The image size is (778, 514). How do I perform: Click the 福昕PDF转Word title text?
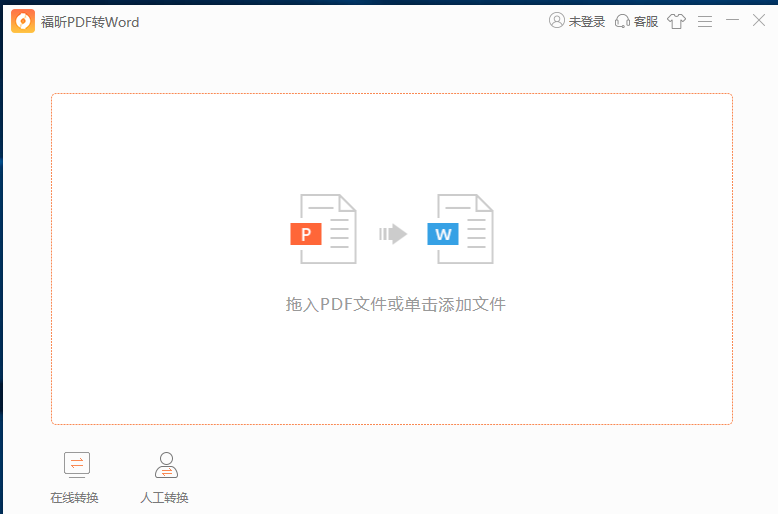90,22
